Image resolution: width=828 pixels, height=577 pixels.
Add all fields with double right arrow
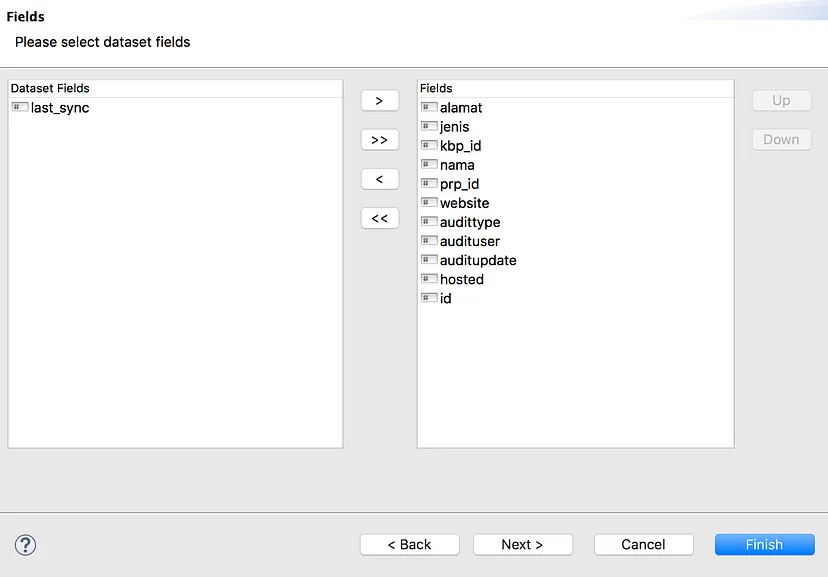[x=380, y=140]
